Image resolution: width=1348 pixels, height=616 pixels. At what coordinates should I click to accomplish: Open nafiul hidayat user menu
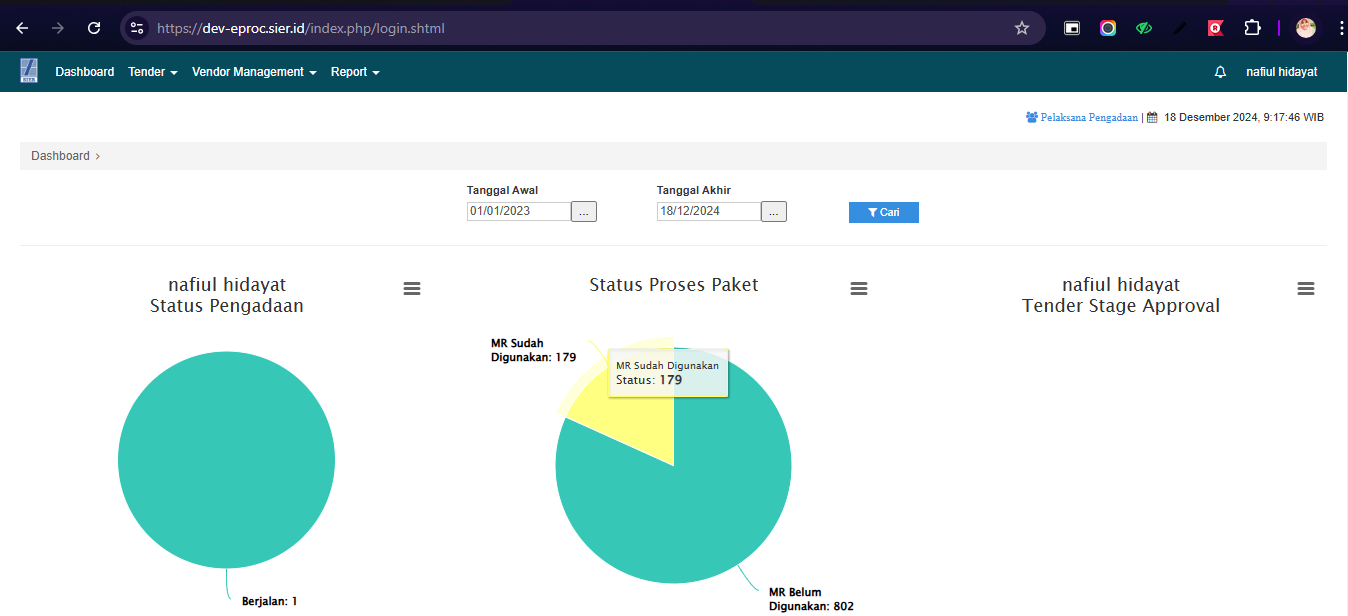coord(1281,72)
